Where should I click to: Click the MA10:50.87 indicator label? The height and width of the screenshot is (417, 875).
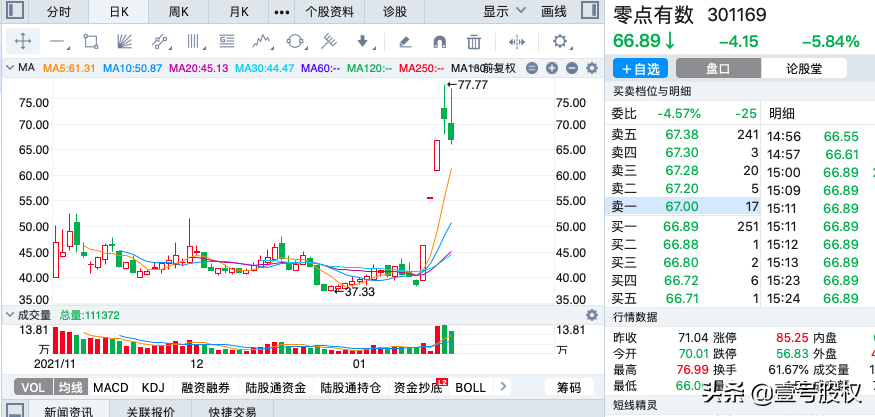tap(133, 69)
